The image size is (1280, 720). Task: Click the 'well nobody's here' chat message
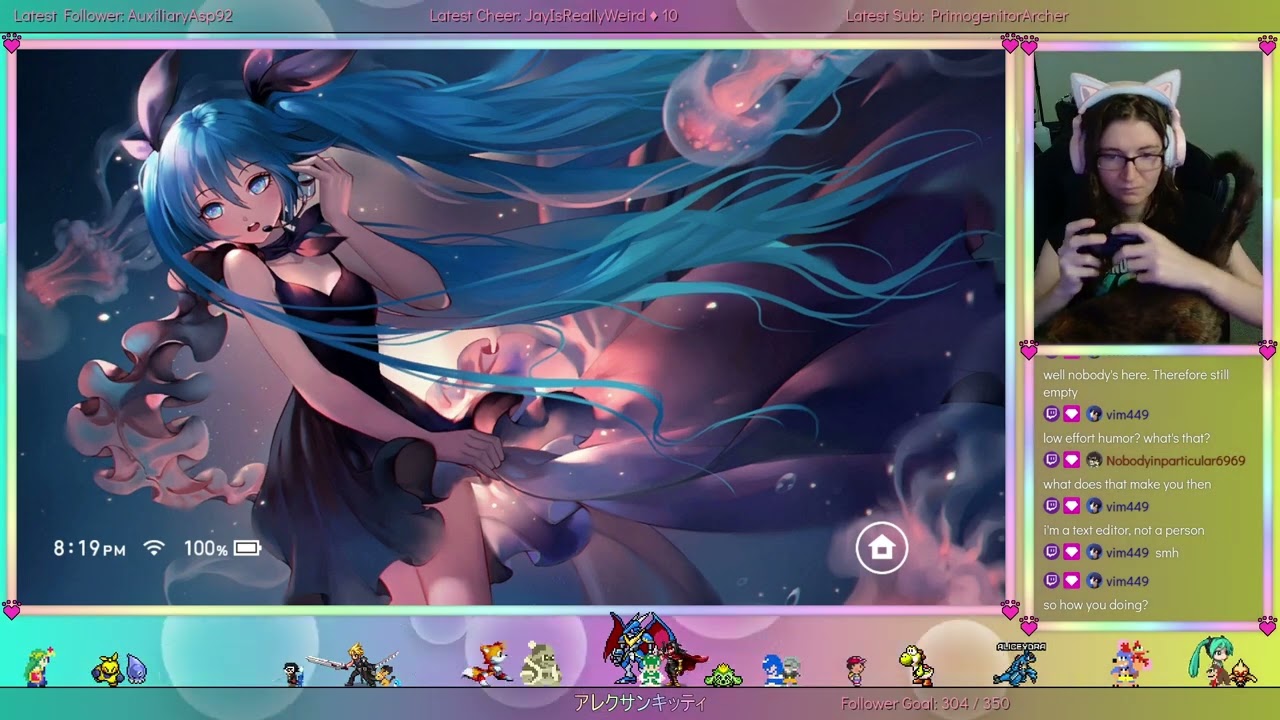(x=1136, y=384)
